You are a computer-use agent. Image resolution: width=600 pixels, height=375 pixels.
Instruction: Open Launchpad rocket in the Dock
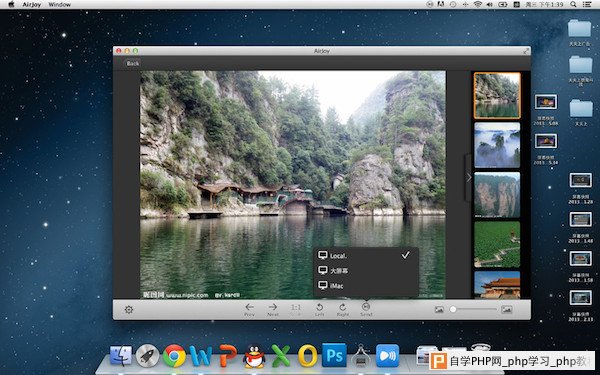[147, 356]
